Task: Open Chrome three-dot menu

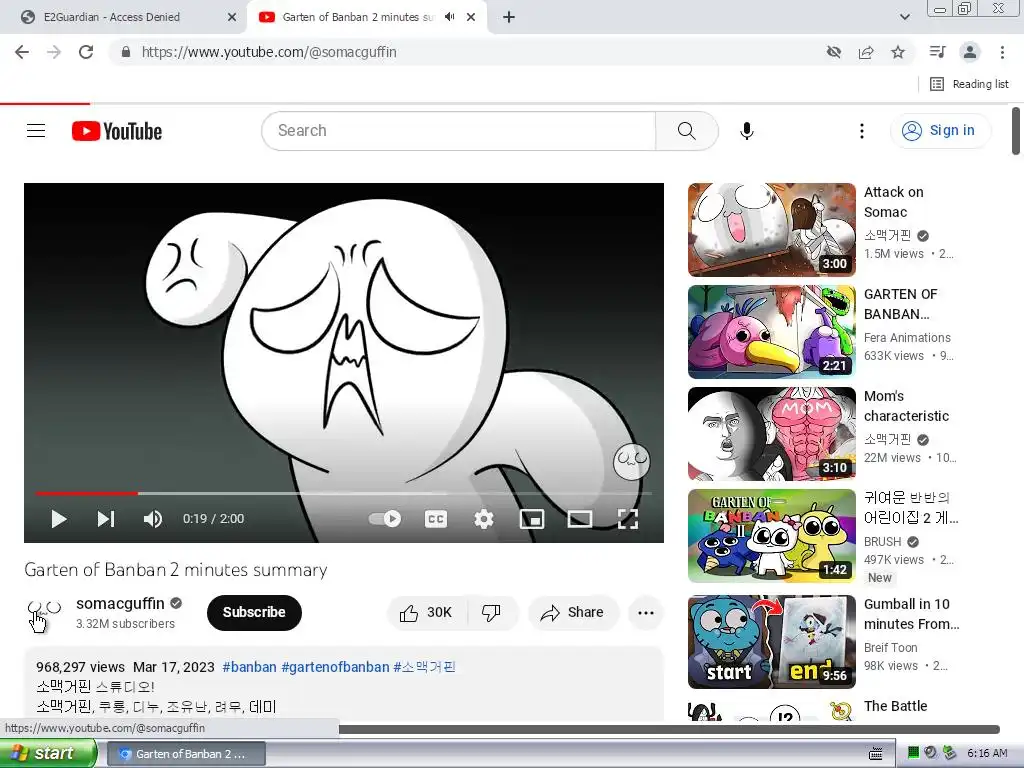Action: [x=1002, y=52]
